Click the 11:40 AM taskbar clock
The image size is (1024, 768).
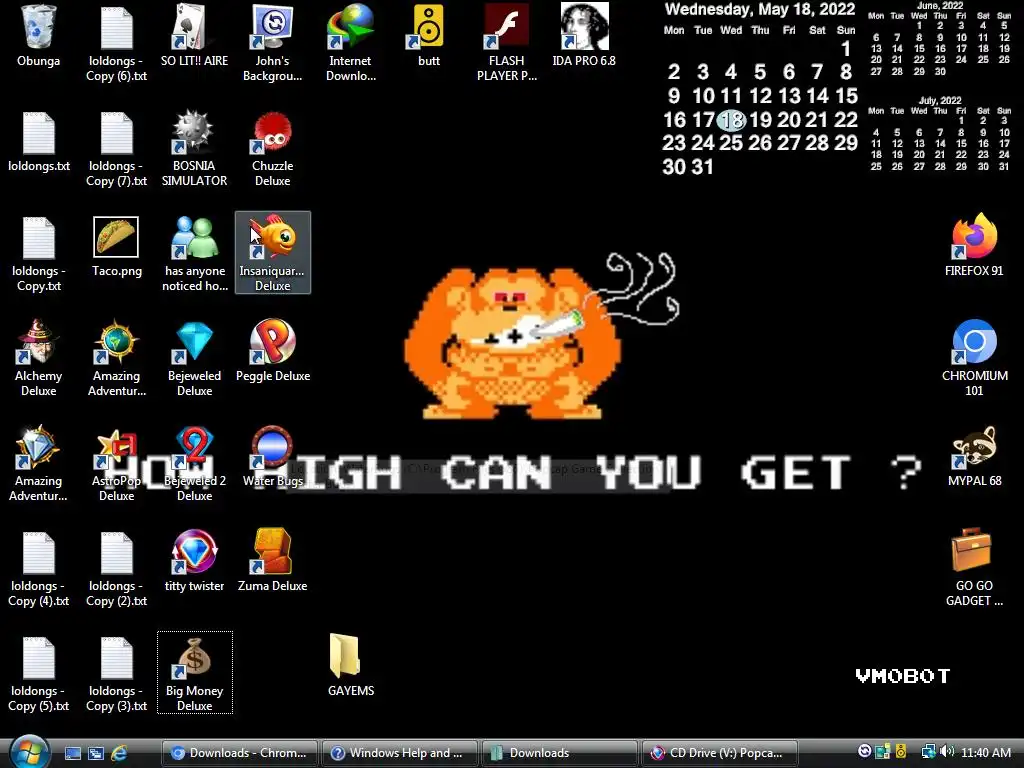986,753
